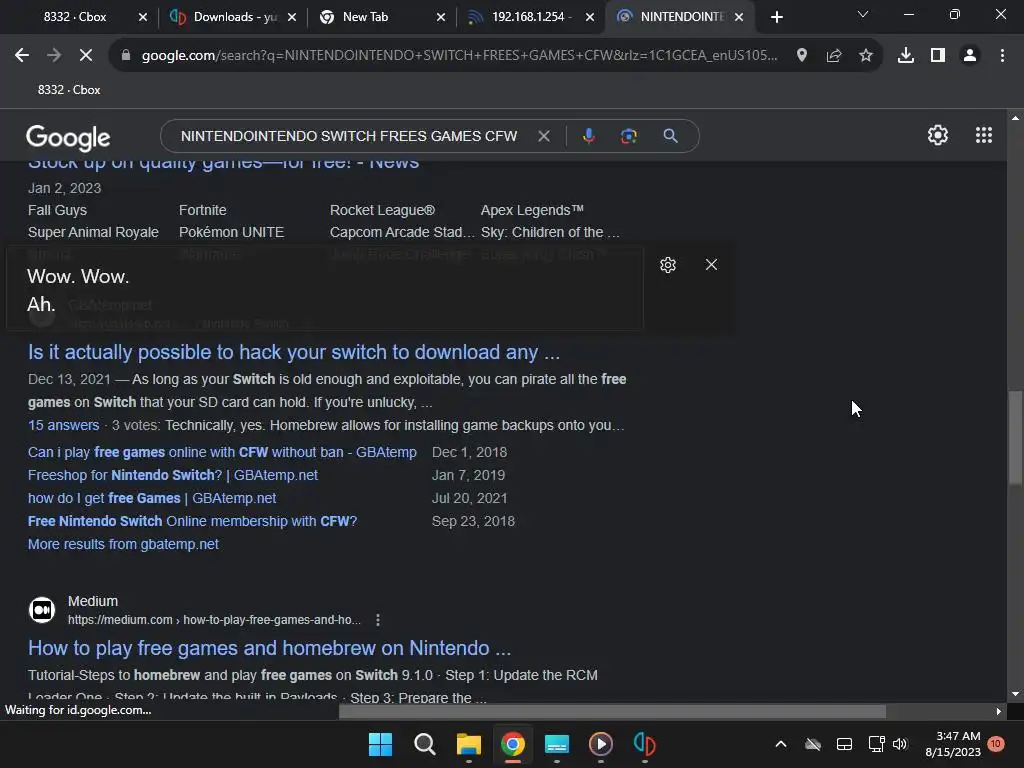This screenshot has height=768, width=1024.
Task: Open Google quick settings gear
Action: tap(938, 135)
